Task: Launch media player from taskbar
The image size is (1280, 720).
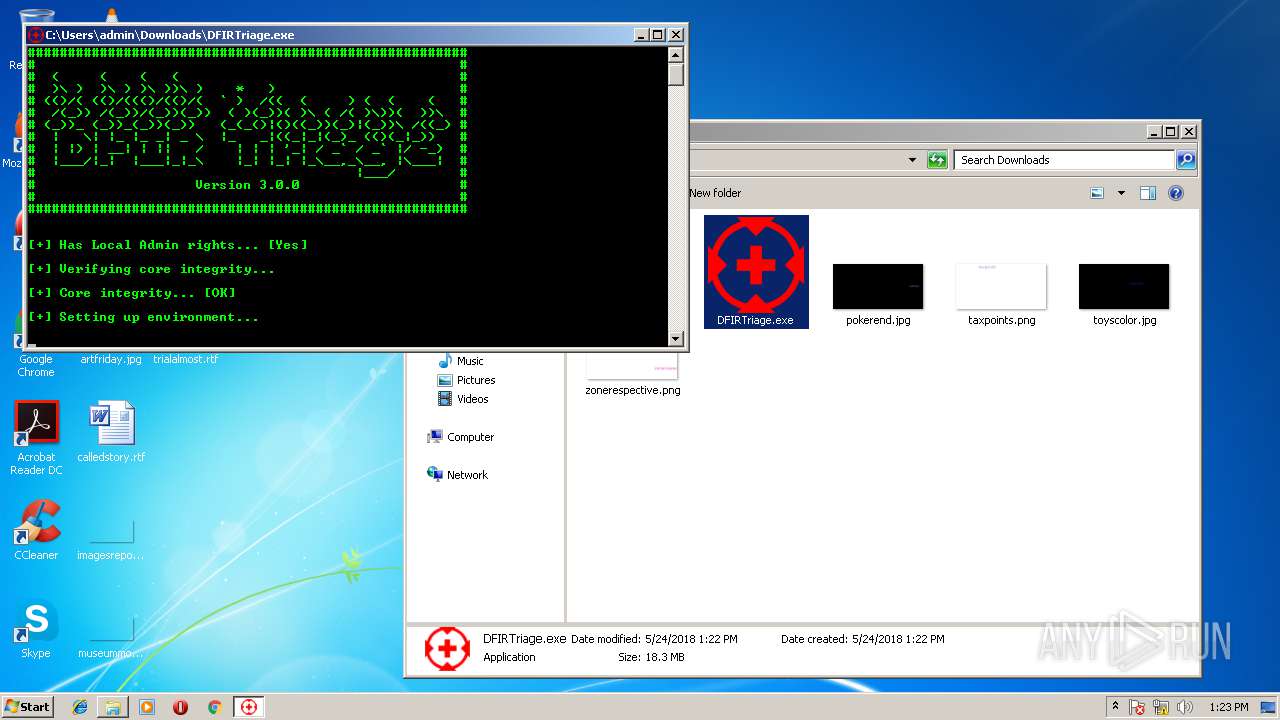Action: tap(147, 707)
